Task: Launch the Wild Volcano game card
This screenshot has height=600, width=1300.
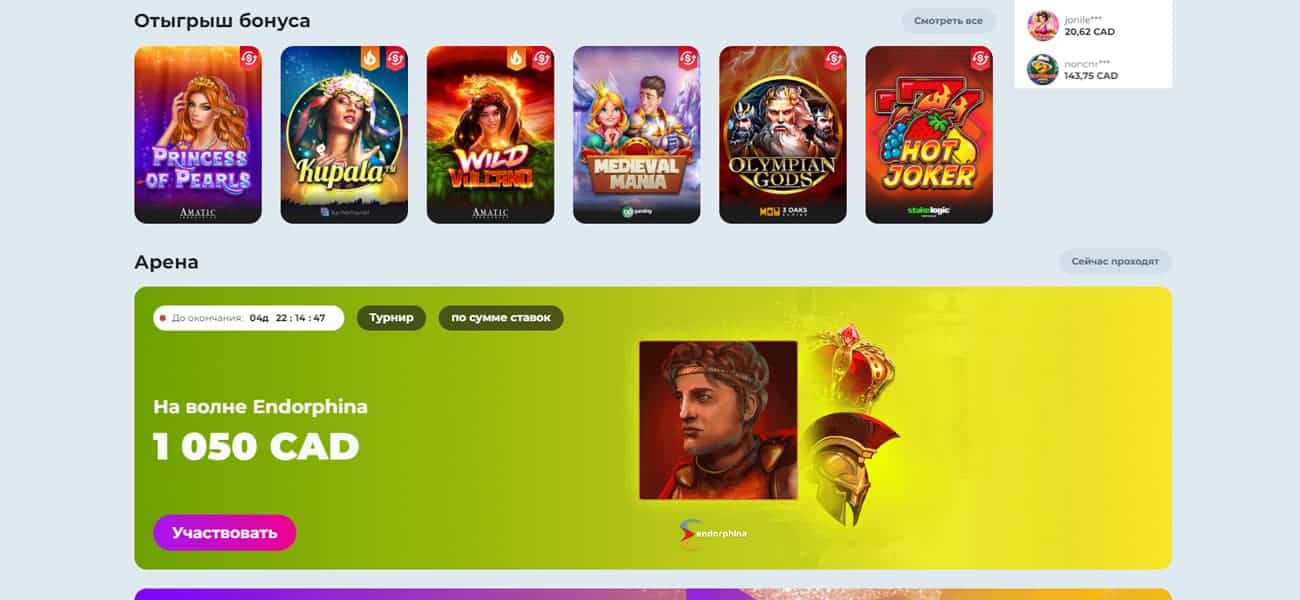Action: tap(490, 134)
